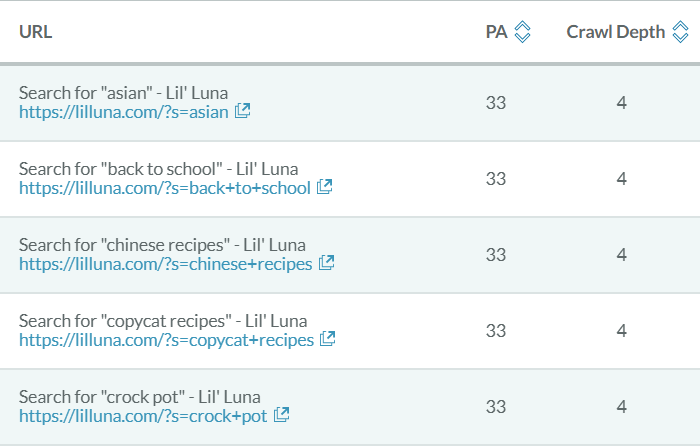700x446 pixels.
Task: Click PA value in chinese recipes row
Action: (496, 254)
